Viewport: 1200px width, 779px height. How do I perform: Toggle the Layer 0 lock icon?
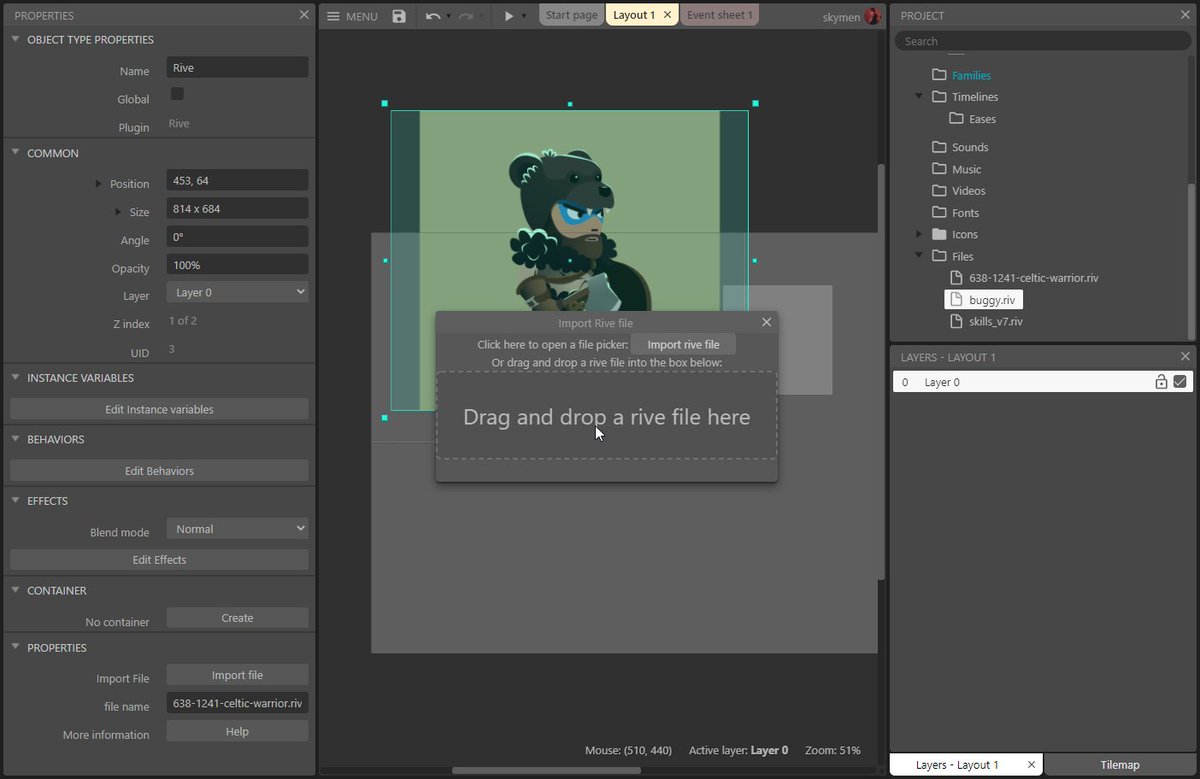(1161, 382)
